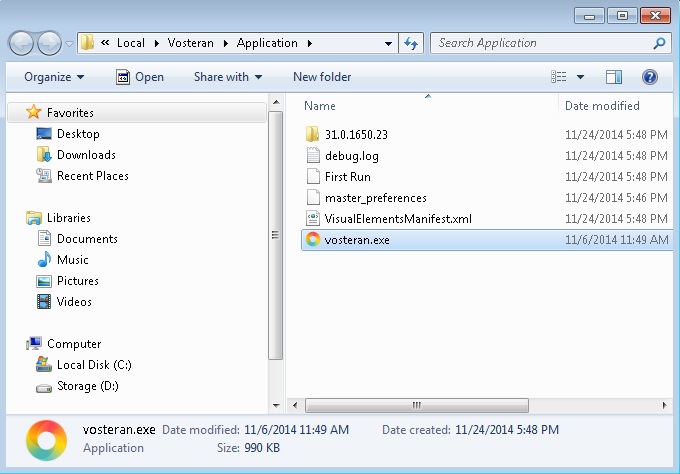
Task: Click Open in the toolbar
Action: 140,77
